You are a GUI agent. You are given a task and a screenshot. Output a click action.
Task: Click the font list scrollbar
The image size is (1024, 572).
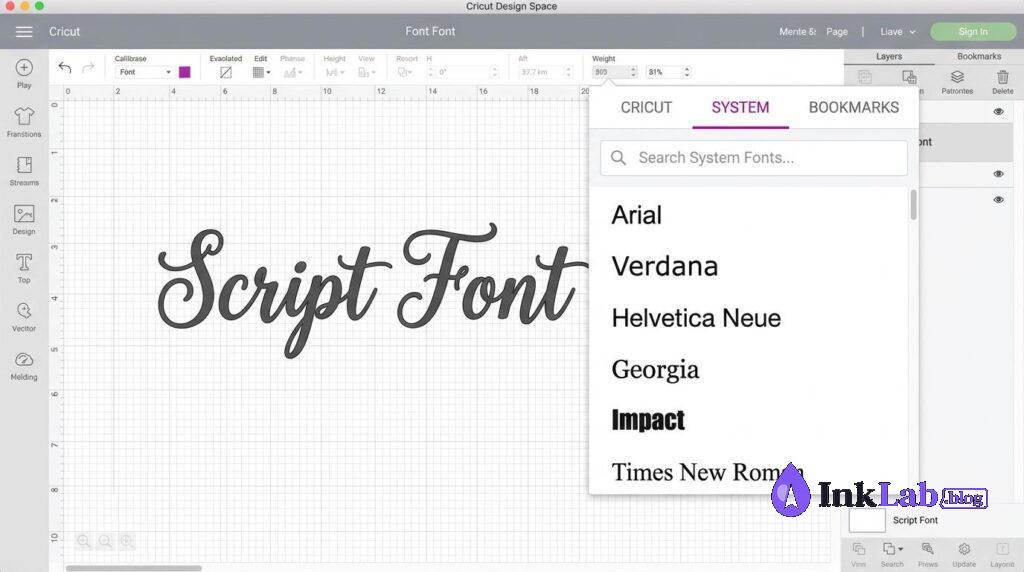[x=913, y=205]
